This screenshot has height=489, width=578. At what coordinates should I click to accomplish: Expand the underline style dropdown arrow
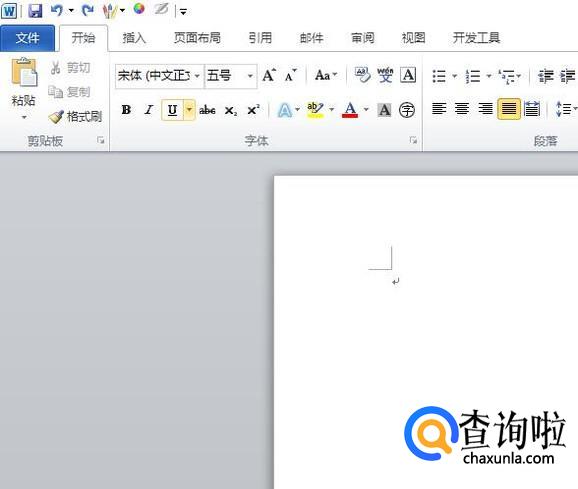click(x=189, y=110)
